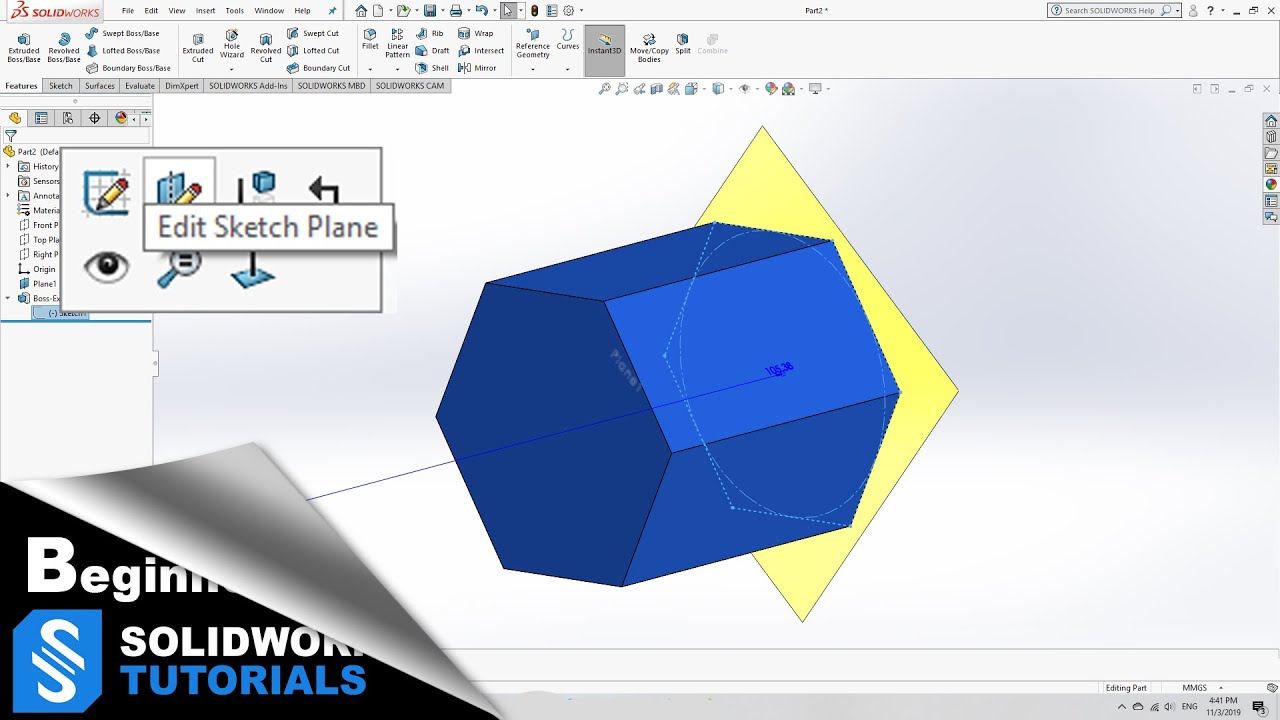
Task: Click the Undo icon
Action: 482,11
